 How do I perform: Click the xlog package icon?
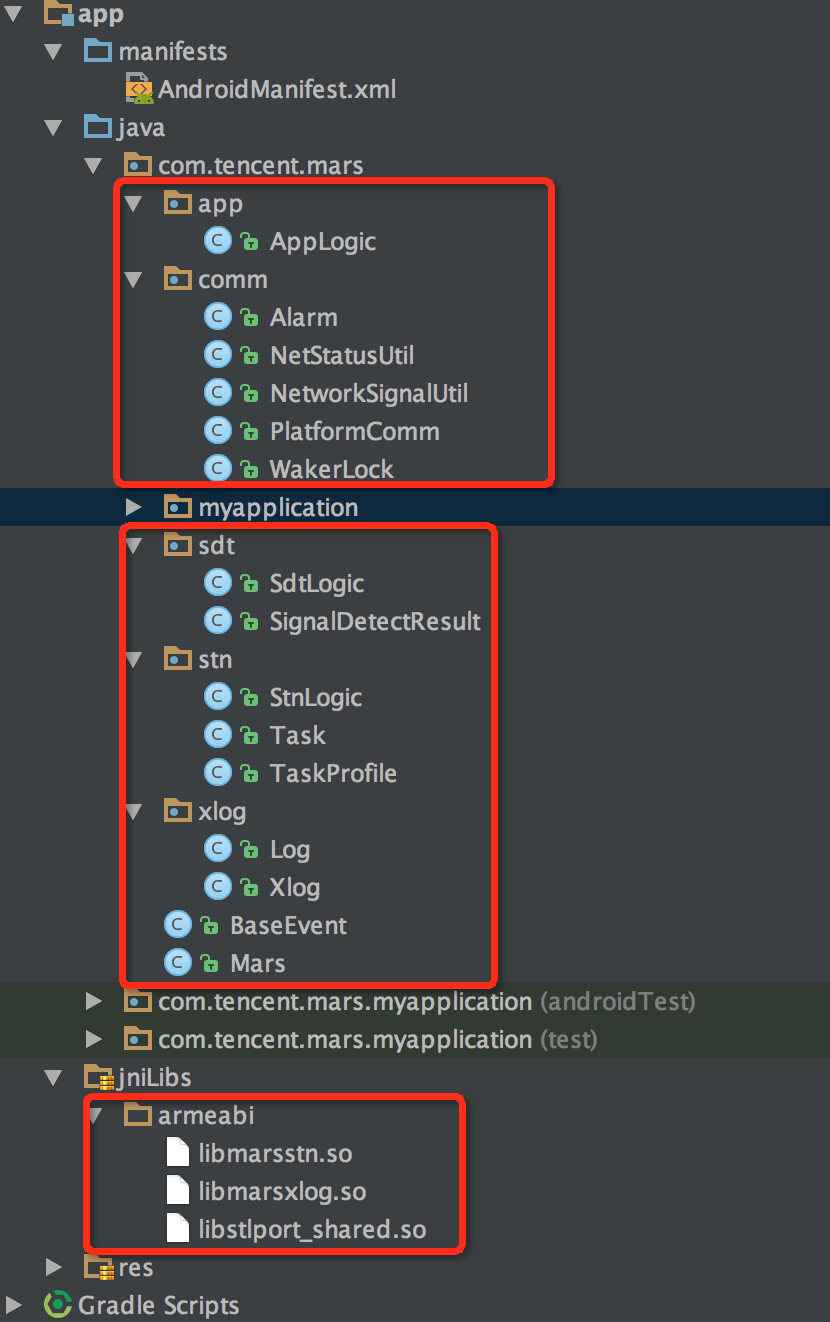point(178,811)
